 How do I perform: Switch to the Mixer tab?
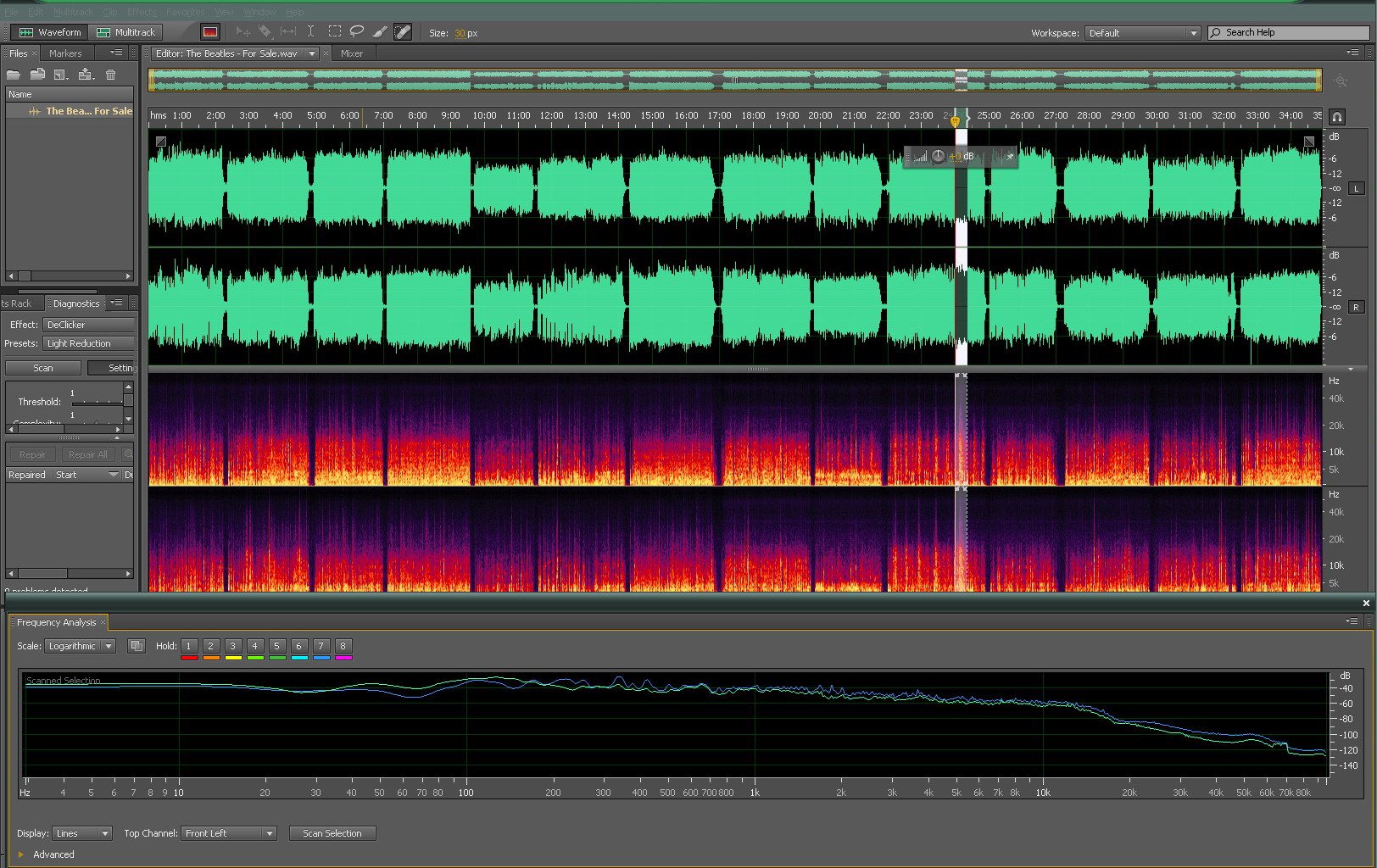pos(351,53)
